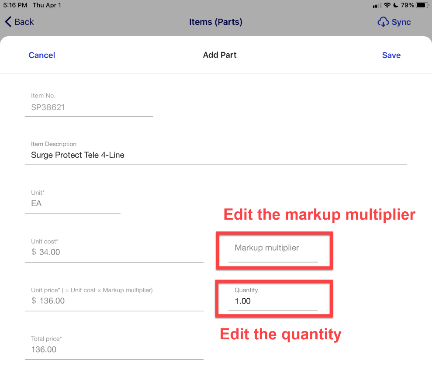Tap the Back label
Image resolution: width=432 pixels, height=380 pixels.
click(x=24, y=22)
